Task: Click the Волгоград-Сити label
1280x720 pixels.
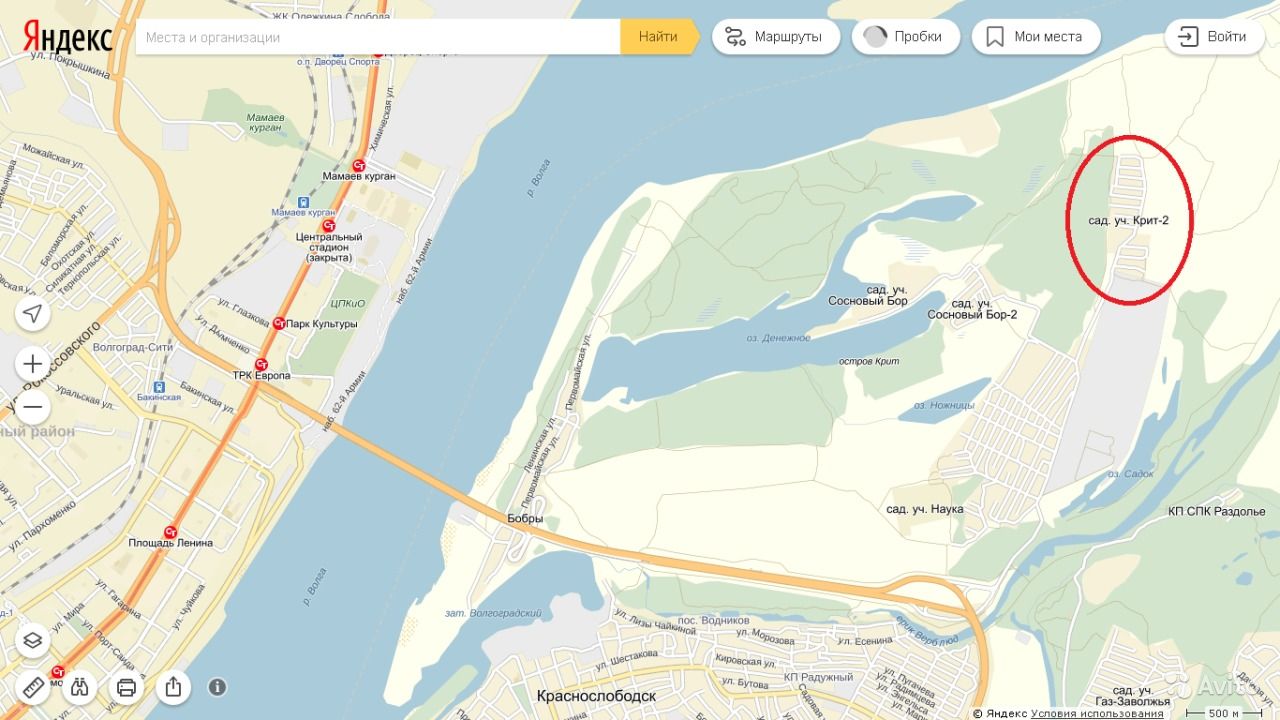Action: pos(132,347)
